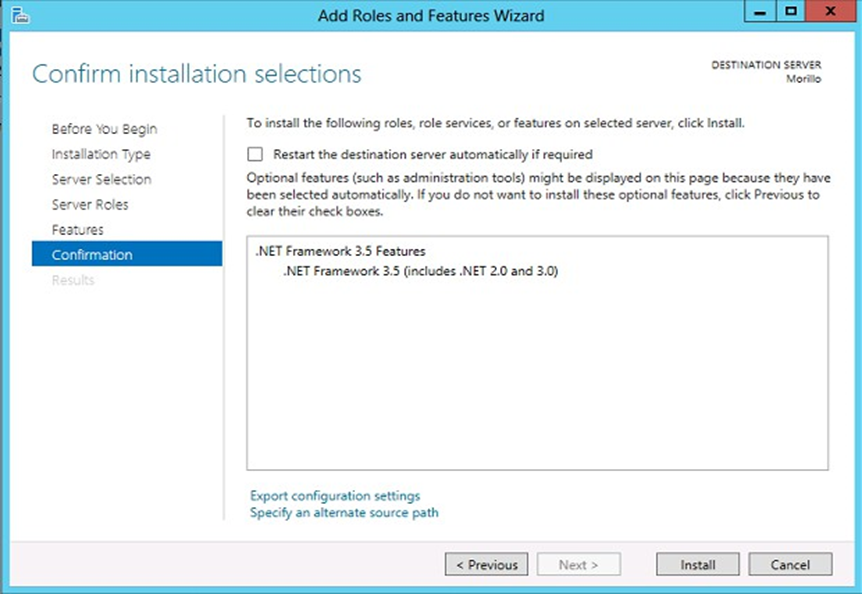Open the Installation Type step
Image resolution: width=862 pixels, height=594 pixels.
pos(101,154)
